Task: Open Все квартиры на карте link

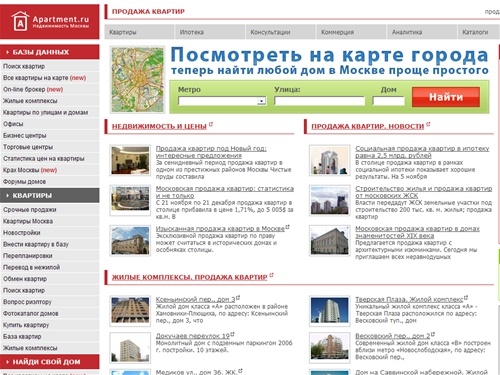Action: click(44, 78)
